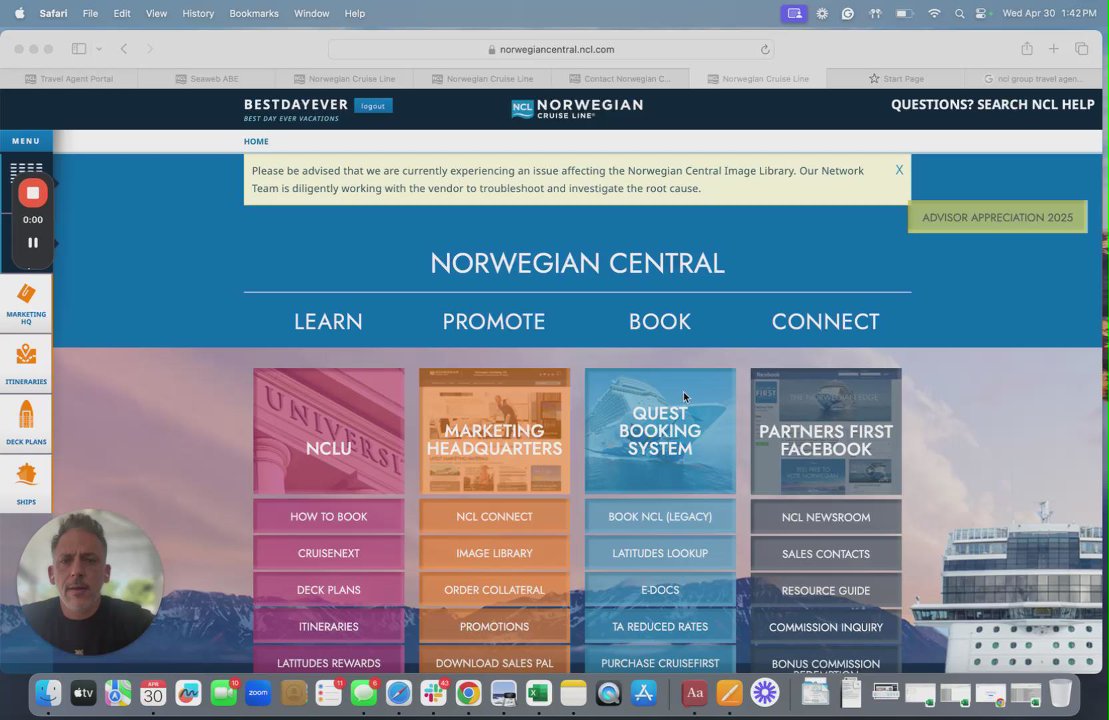The image size is (1109, 720).
Task: Stop the screen recording with the red button
Action: pos(33,193)
